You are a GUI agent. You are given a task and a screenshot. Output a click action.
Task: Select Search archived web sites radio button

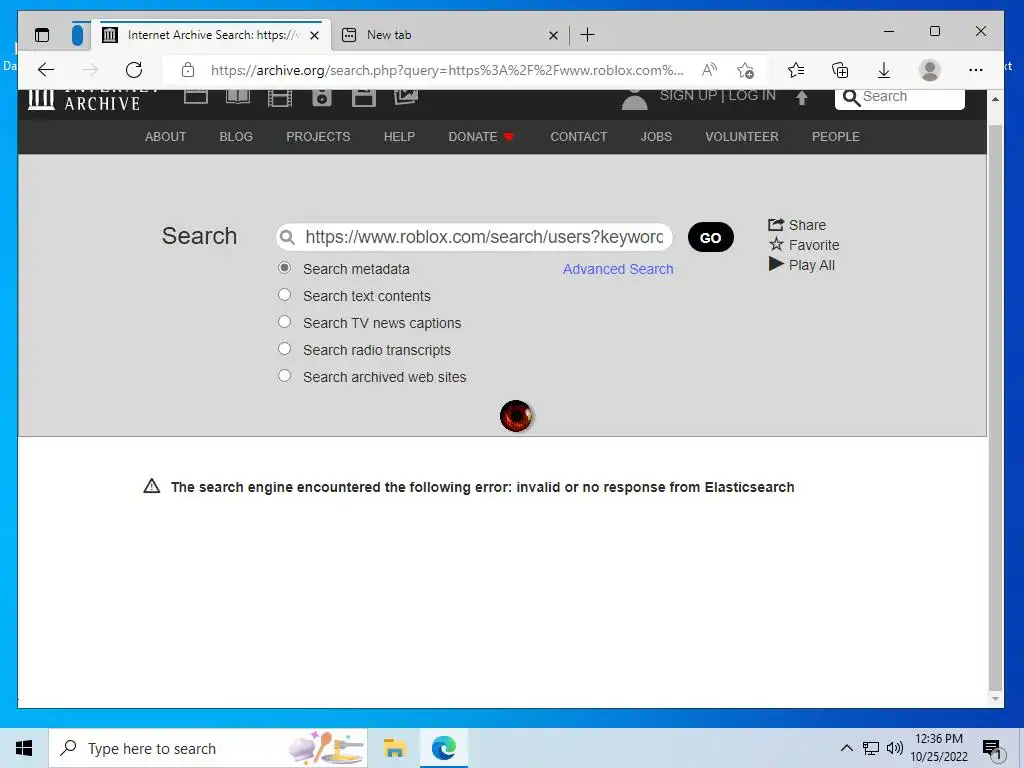pyautogui.click(x=284, y=376)
